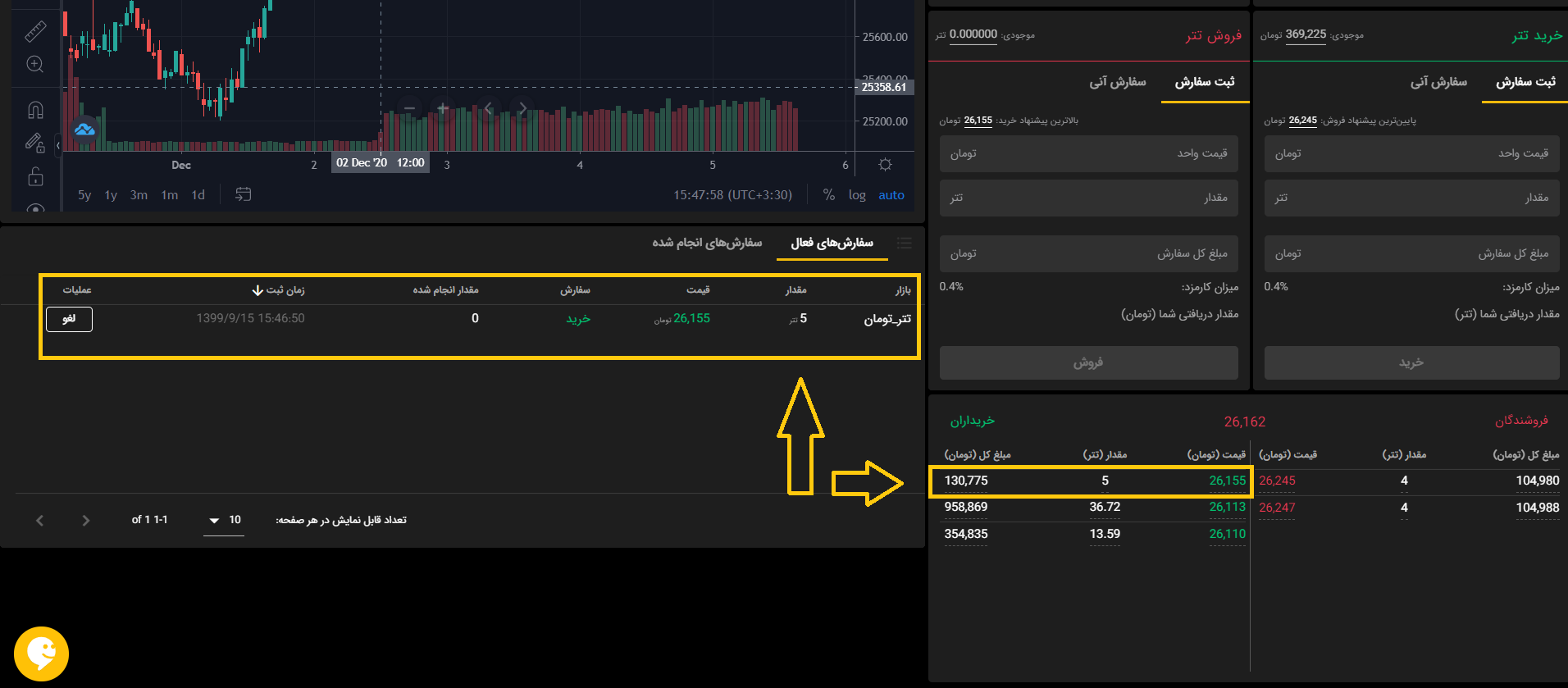Click Tether balance 0.000000 in sell panel
This screenshot has width=1568, height=688.
[x=973, y=34]
